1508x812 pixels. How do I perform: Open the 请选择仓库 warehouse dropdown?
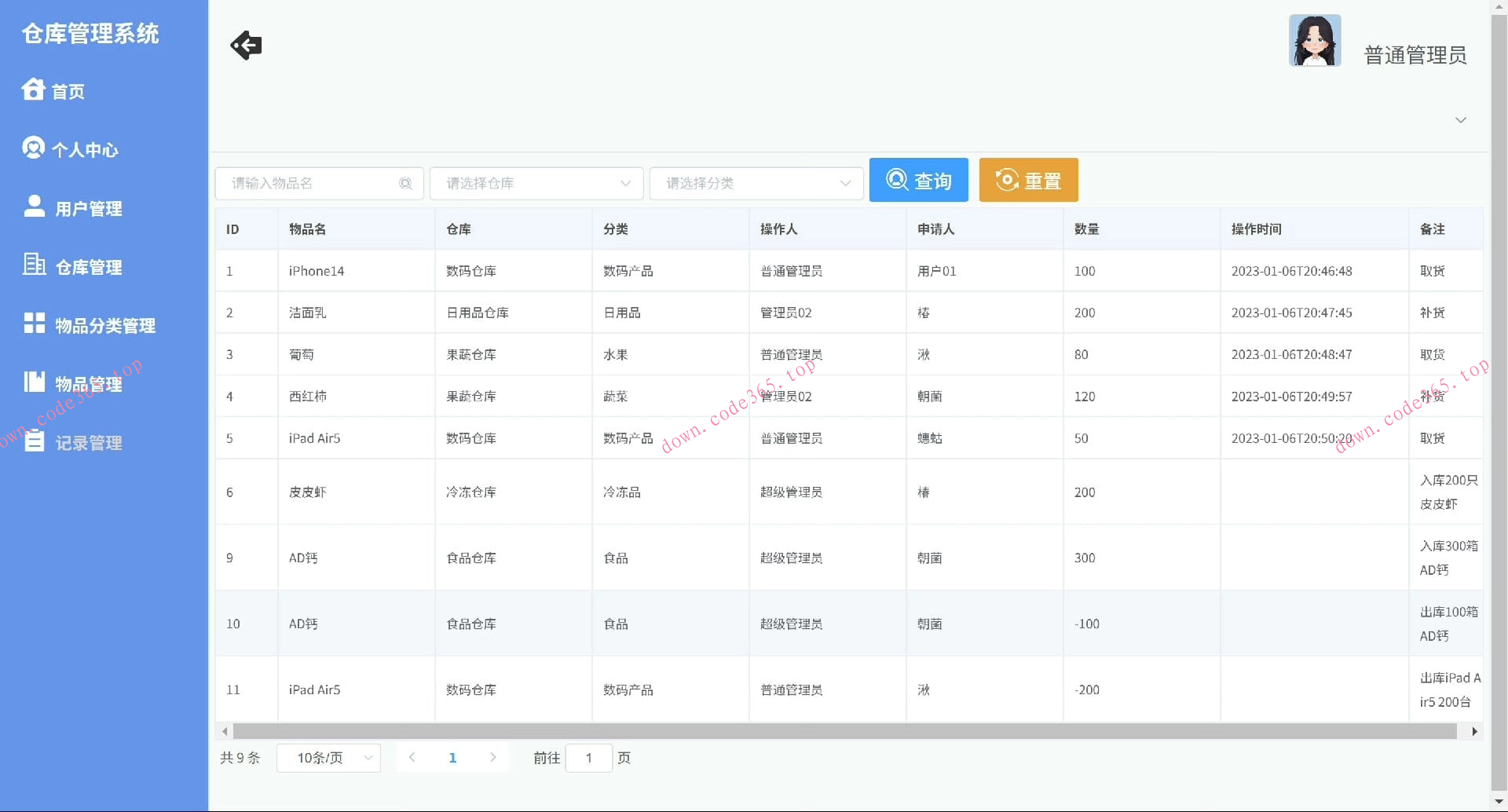(536, 183)
